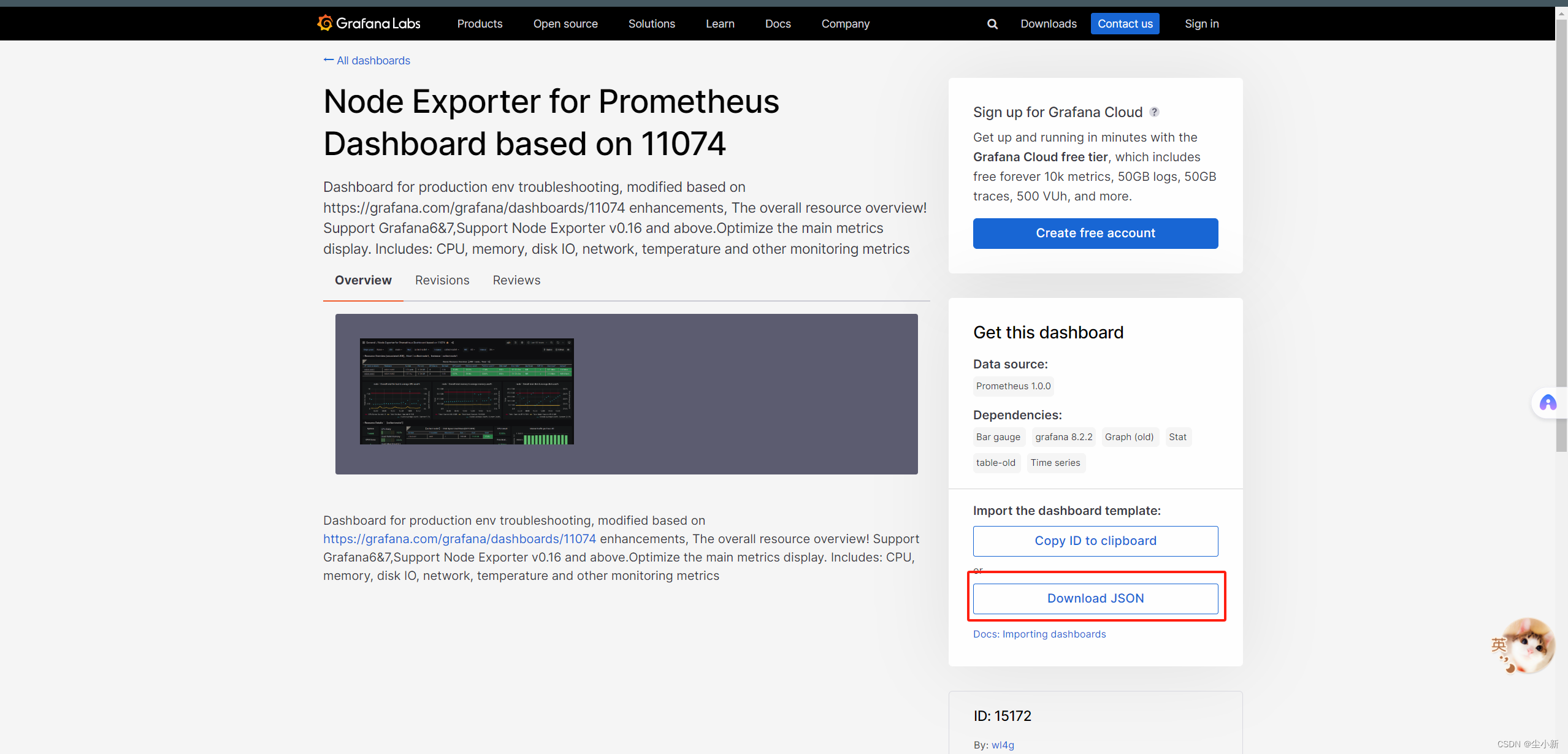Open the Open source menu

(x=565, y=24)
